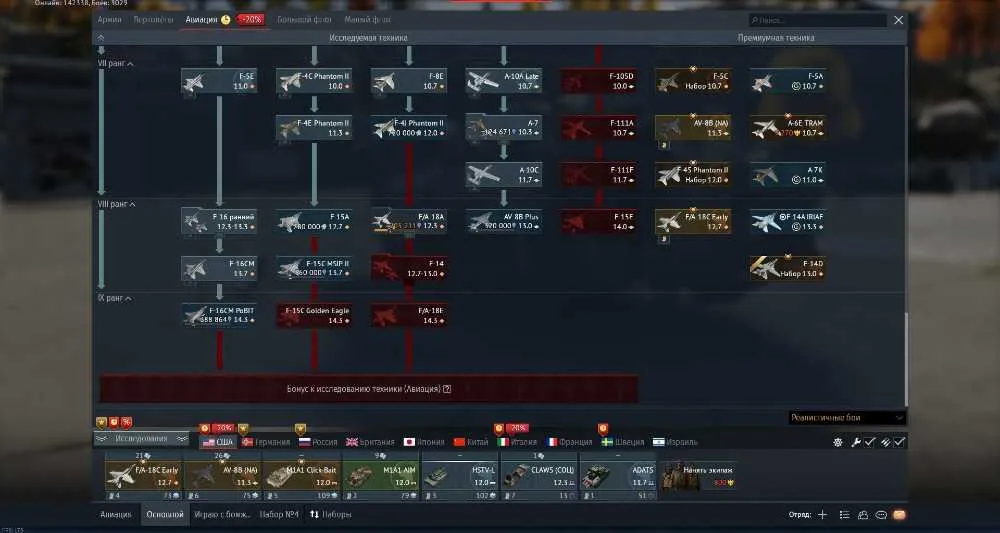
Task: Click the Нанять экипаж button
Action: click(699, 476)
